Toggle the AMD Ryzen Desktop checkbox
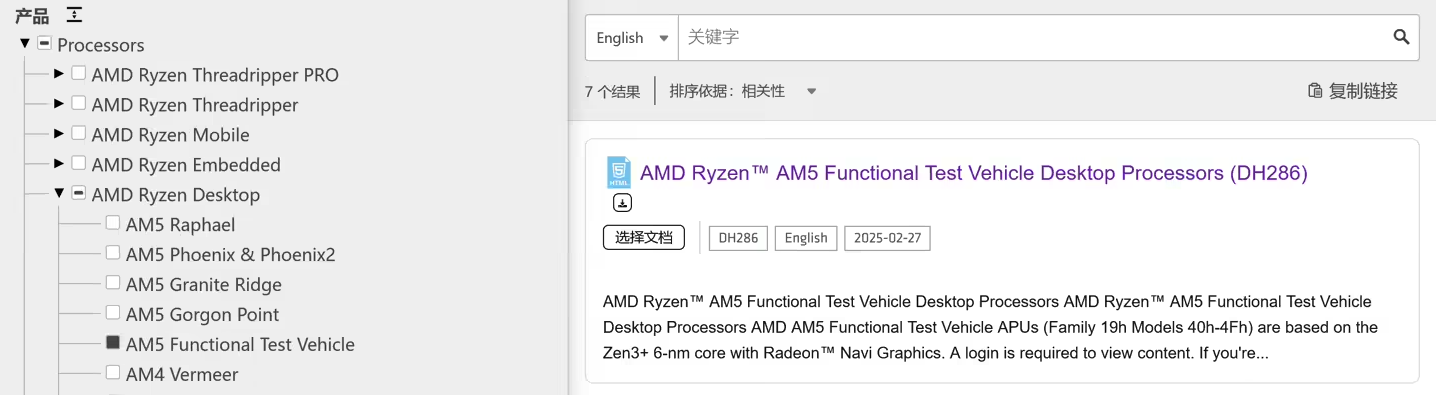This screenshot has height=395, width=1436. click(78, 193)
